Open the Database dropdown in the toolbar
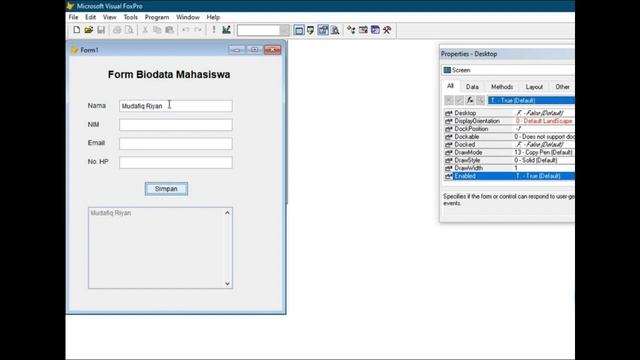Image resolution: width=640 pixels, height=360 pixels. (284, 30)
